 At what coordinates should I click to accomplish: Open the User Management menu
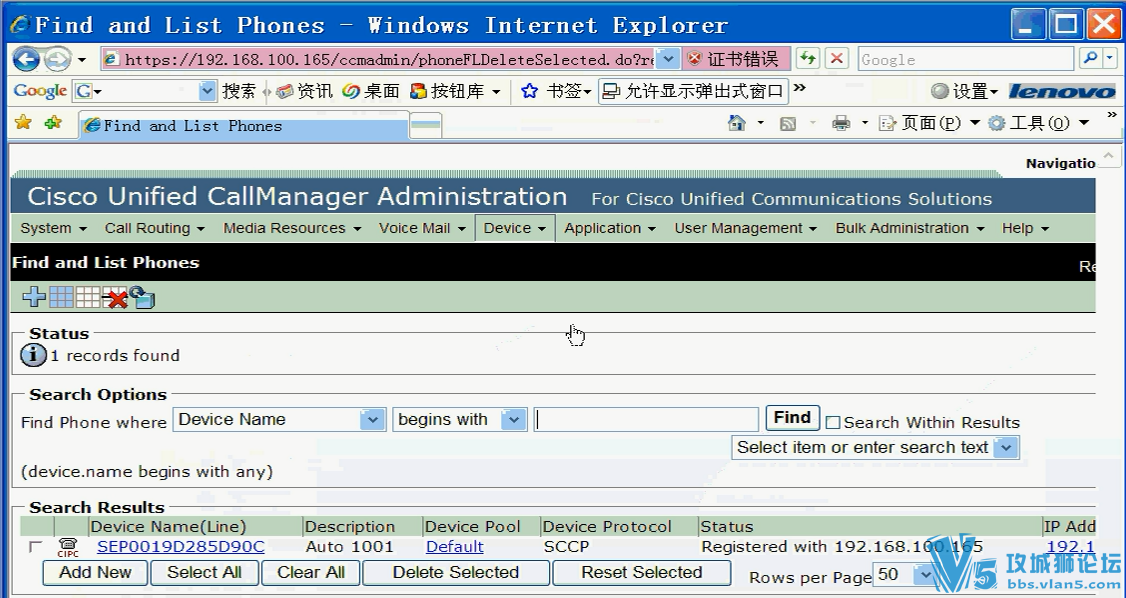(745, 228)
